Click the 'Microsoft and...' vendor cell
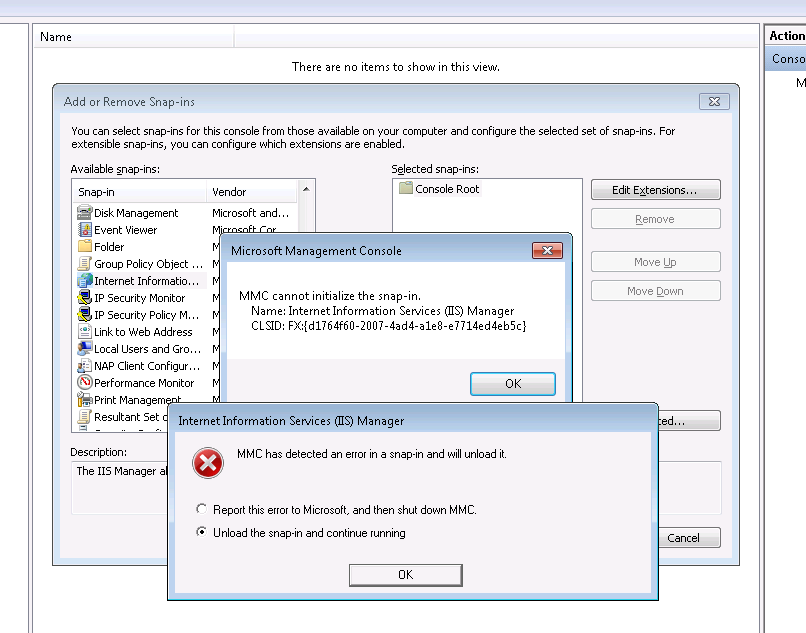This screenshot has height=633, width=806. [x=251, y=213]
